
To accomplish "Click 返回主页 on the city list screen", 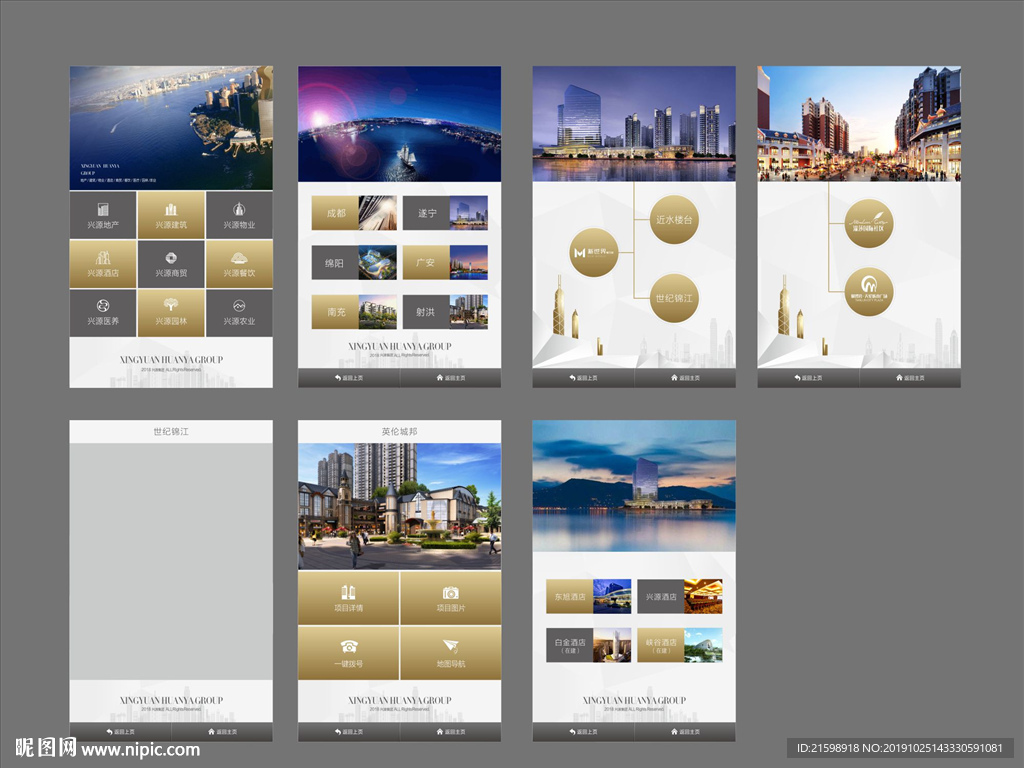I will 451,378.
